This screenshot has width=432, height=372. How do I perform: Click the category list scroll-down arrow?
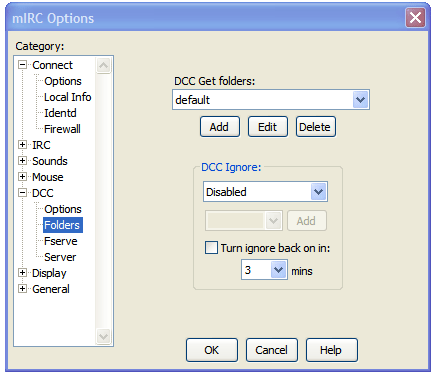pos(104,336)
